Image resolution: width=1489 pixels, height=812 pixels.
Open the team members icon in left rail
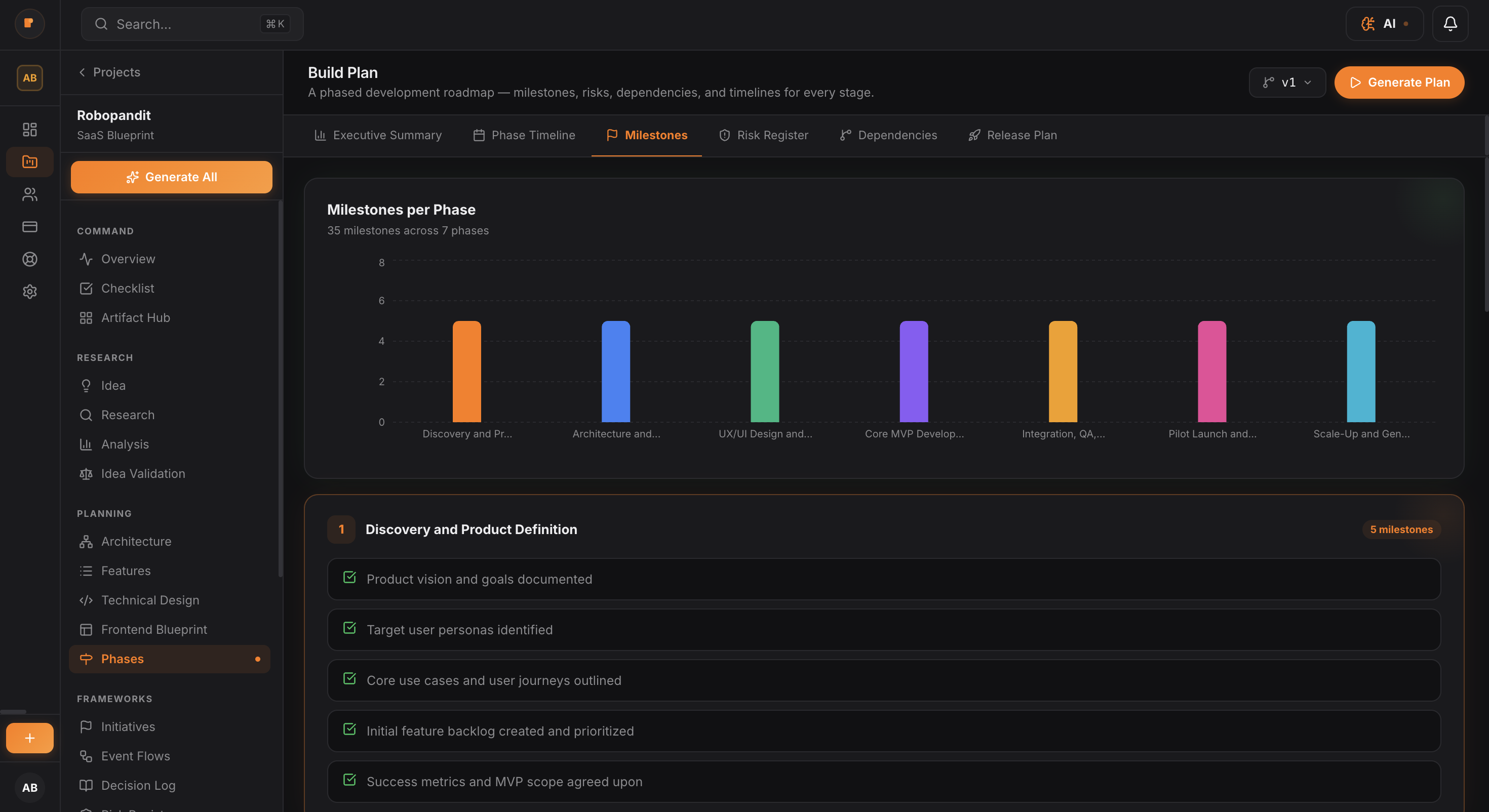[29, 194]
